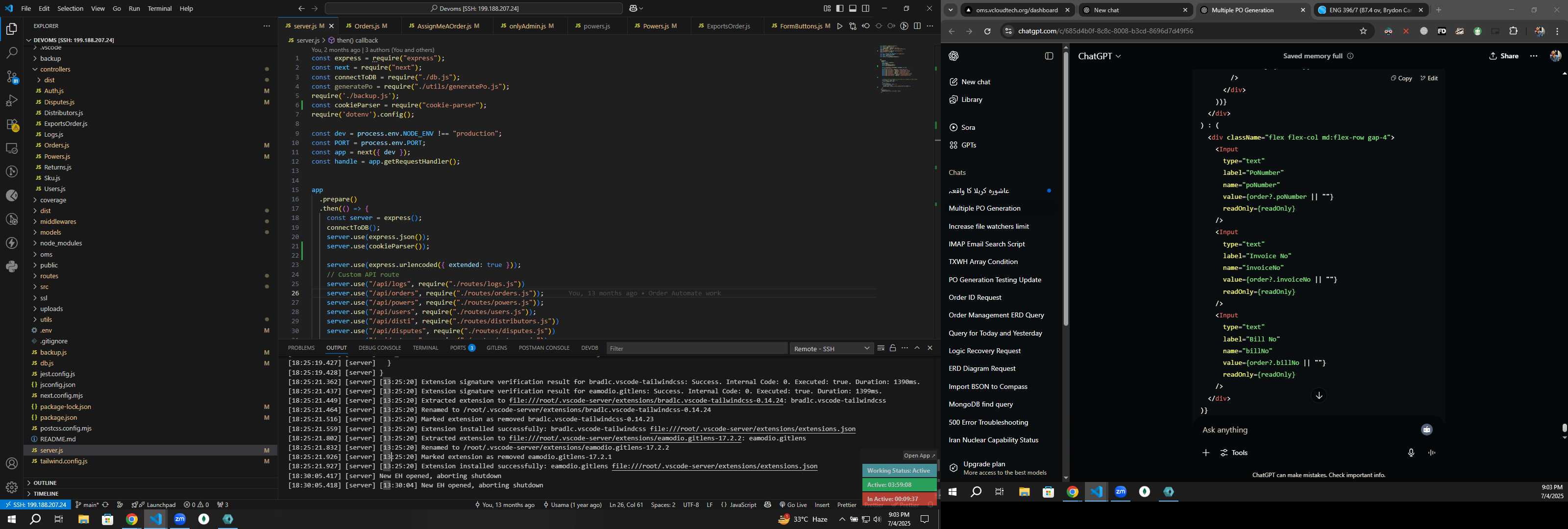Switch to the oms.vcloudtech.org/dashboard Chrome tab
The image size is (1568, 529).
pos(1017,10)
